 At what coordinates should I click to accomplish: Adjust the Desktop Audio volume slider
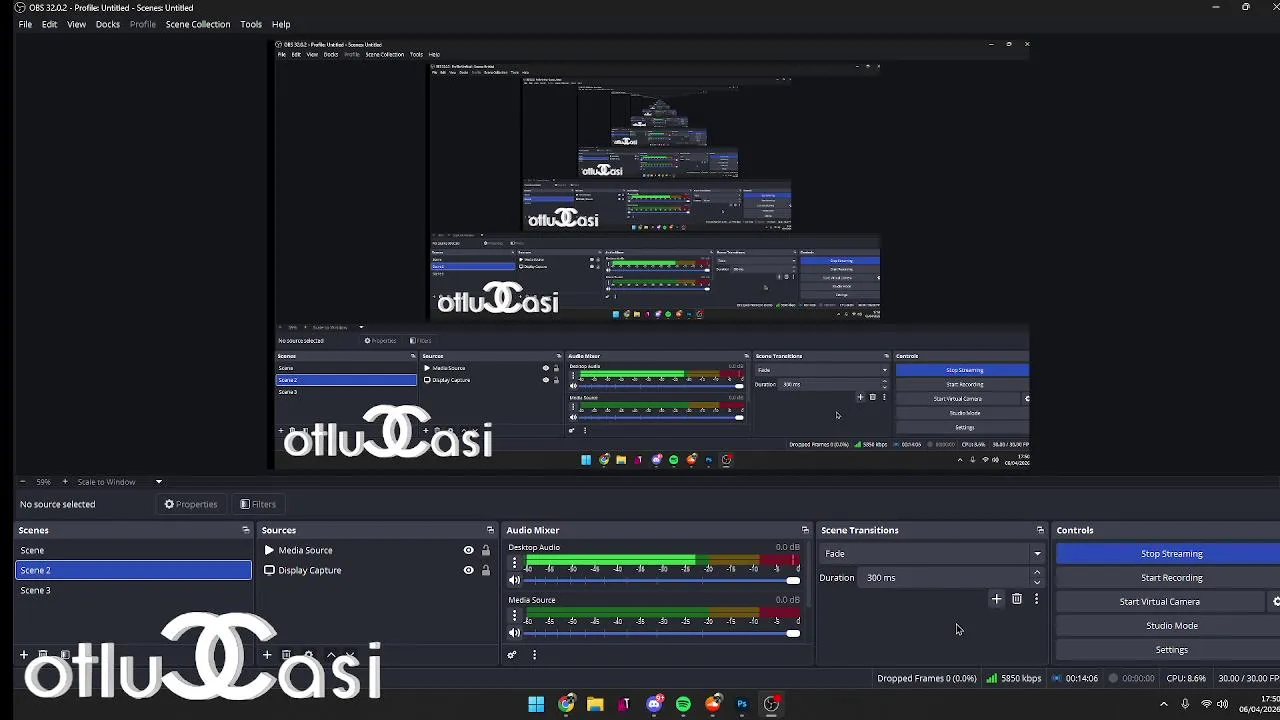click(661, 581)
